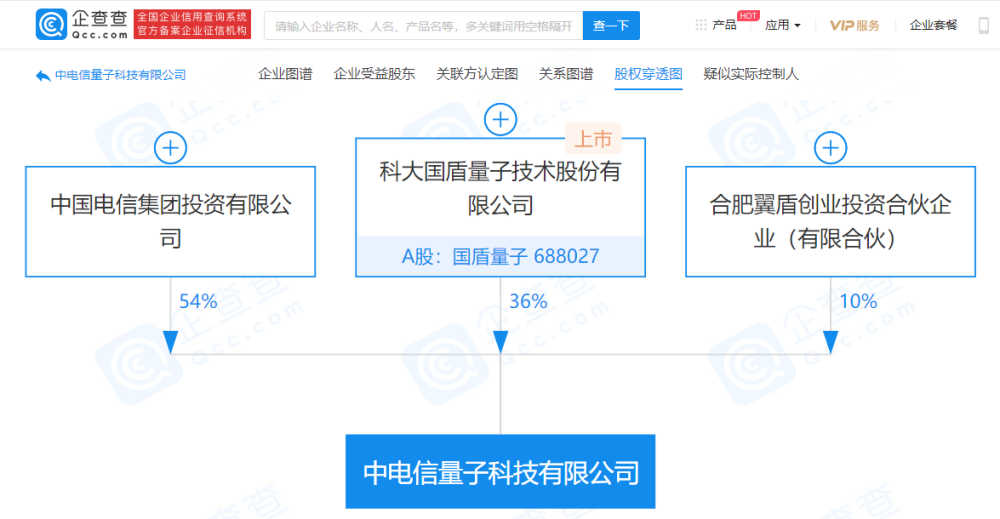Expand plus above 合肥翼盾创业投资合伙企业
The width and height of the screenshot is (1000, 519).
click(830, 148)
